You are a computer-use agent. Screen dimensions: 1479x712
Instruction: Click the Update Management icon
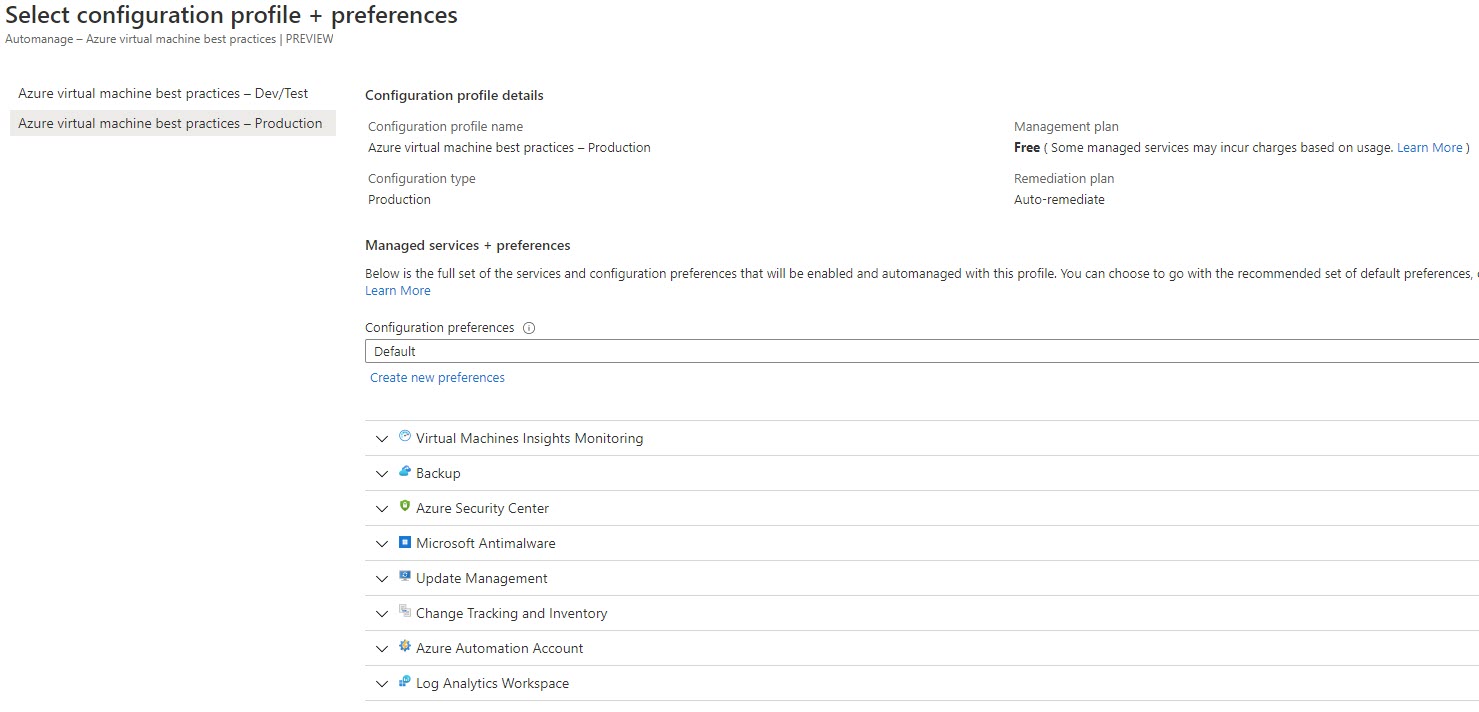[405, 576]
